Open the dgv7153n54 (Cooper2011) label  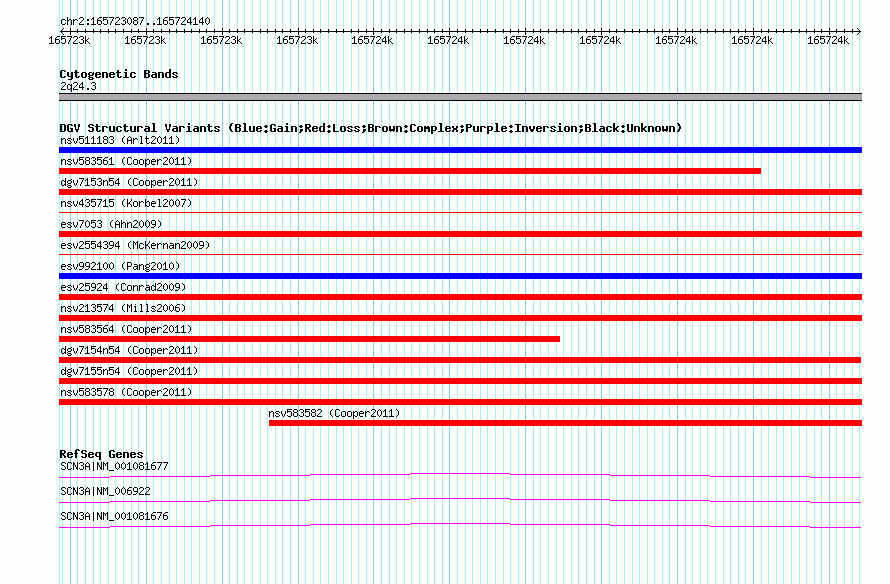129,182
